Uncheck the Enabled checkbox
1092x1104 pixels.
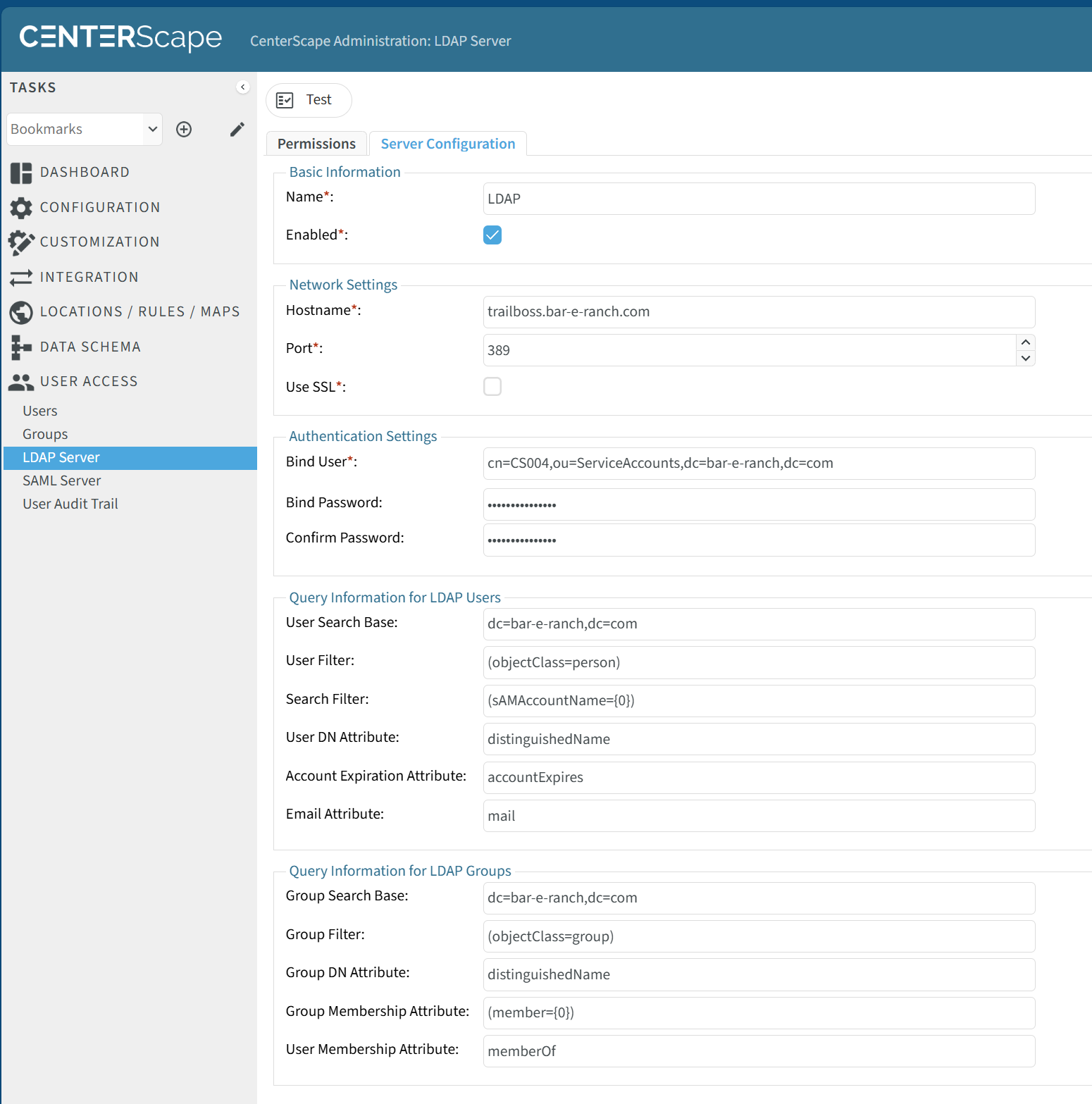click(x=492, y=235)
